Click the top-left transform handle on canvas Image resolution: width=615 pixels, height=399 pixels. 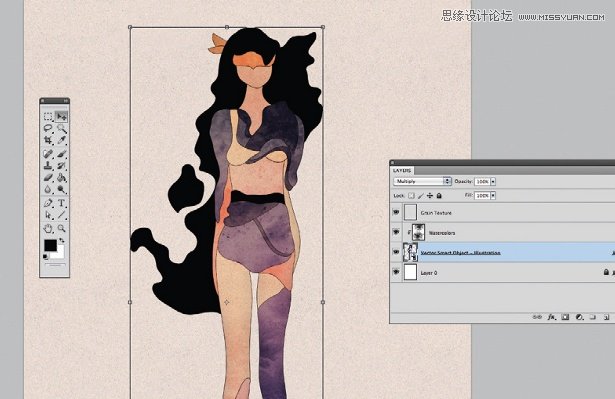(130, 27)
